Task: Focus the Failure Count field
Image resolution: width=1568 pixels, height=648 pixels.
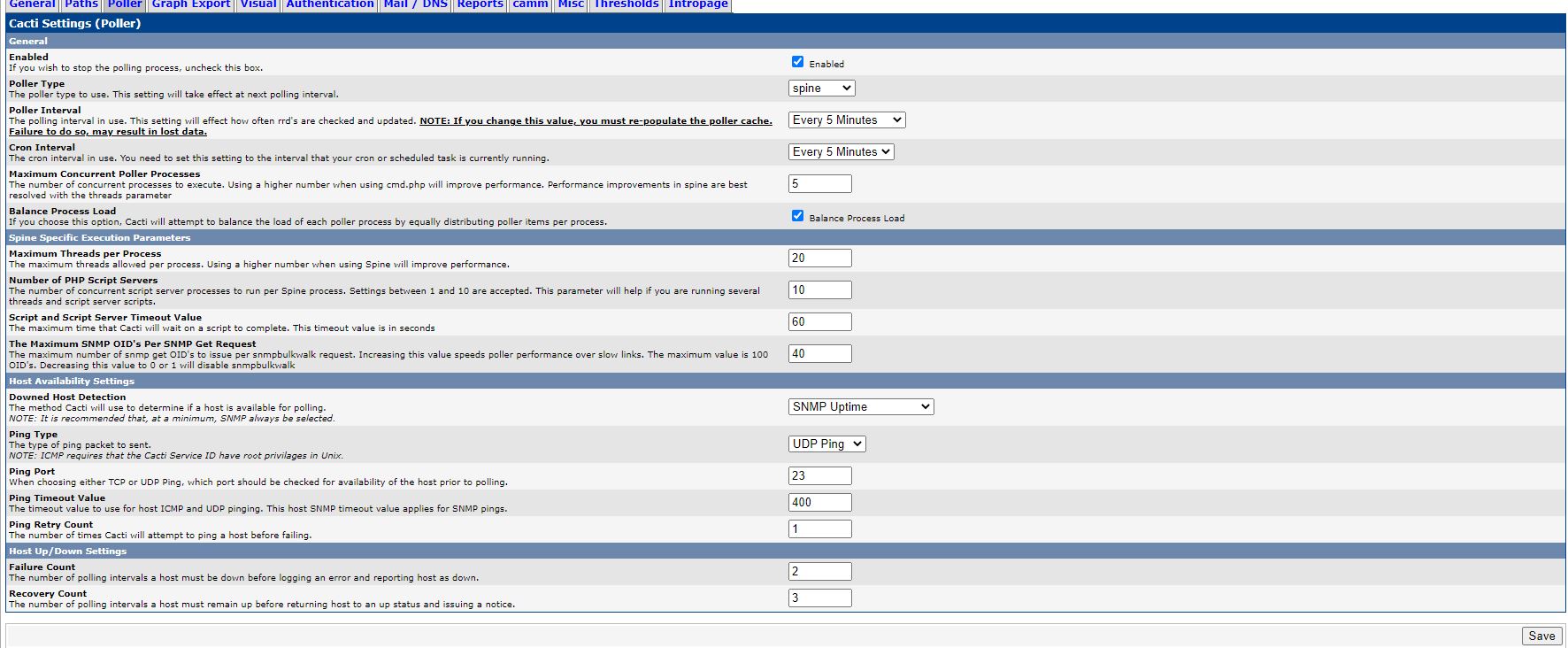Action: click(820, 572)
